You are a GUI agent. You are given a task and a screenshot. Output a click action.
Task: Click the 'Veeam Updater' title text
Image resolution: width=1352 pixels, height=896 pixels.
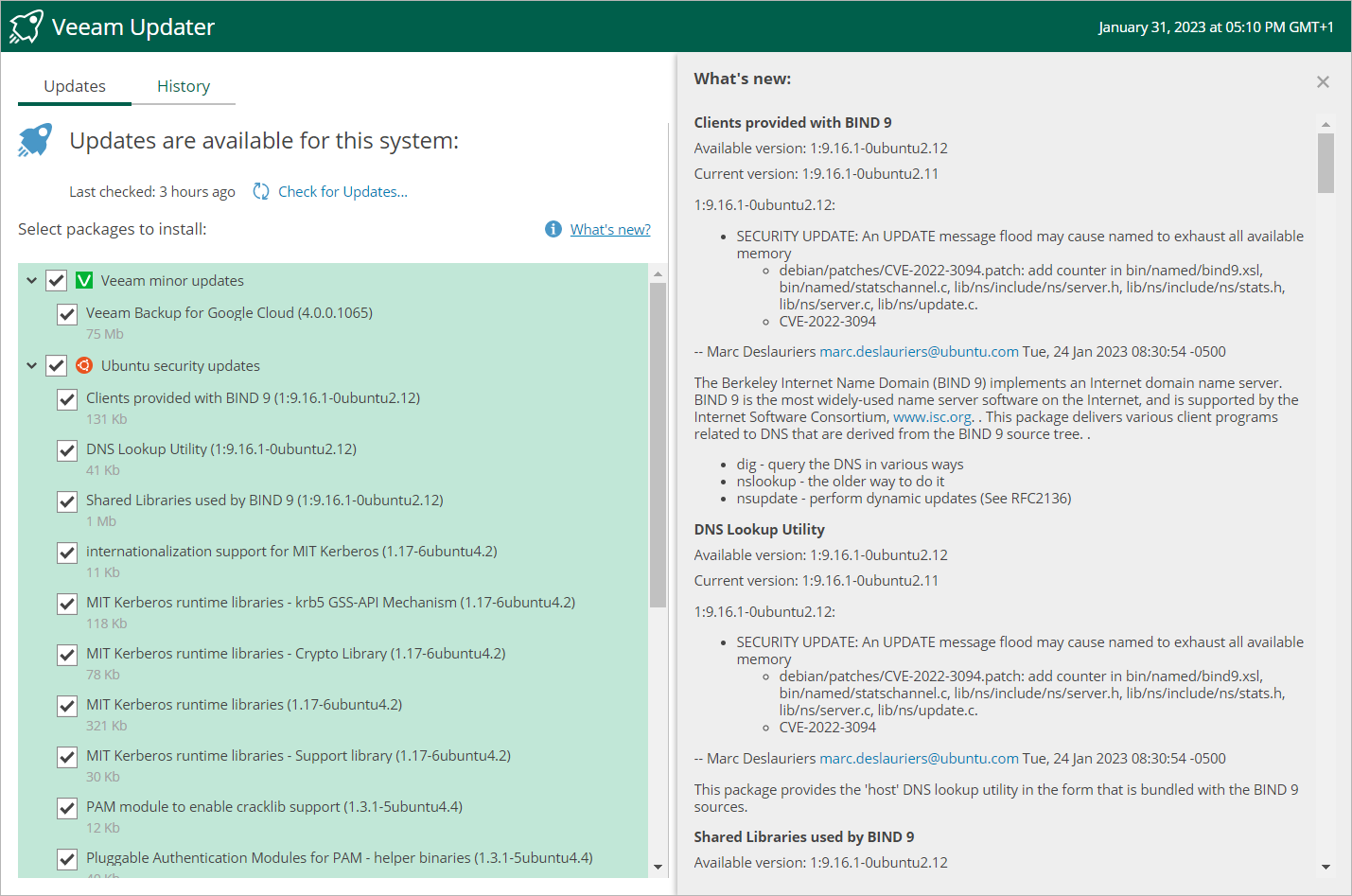tap(133, 26)
